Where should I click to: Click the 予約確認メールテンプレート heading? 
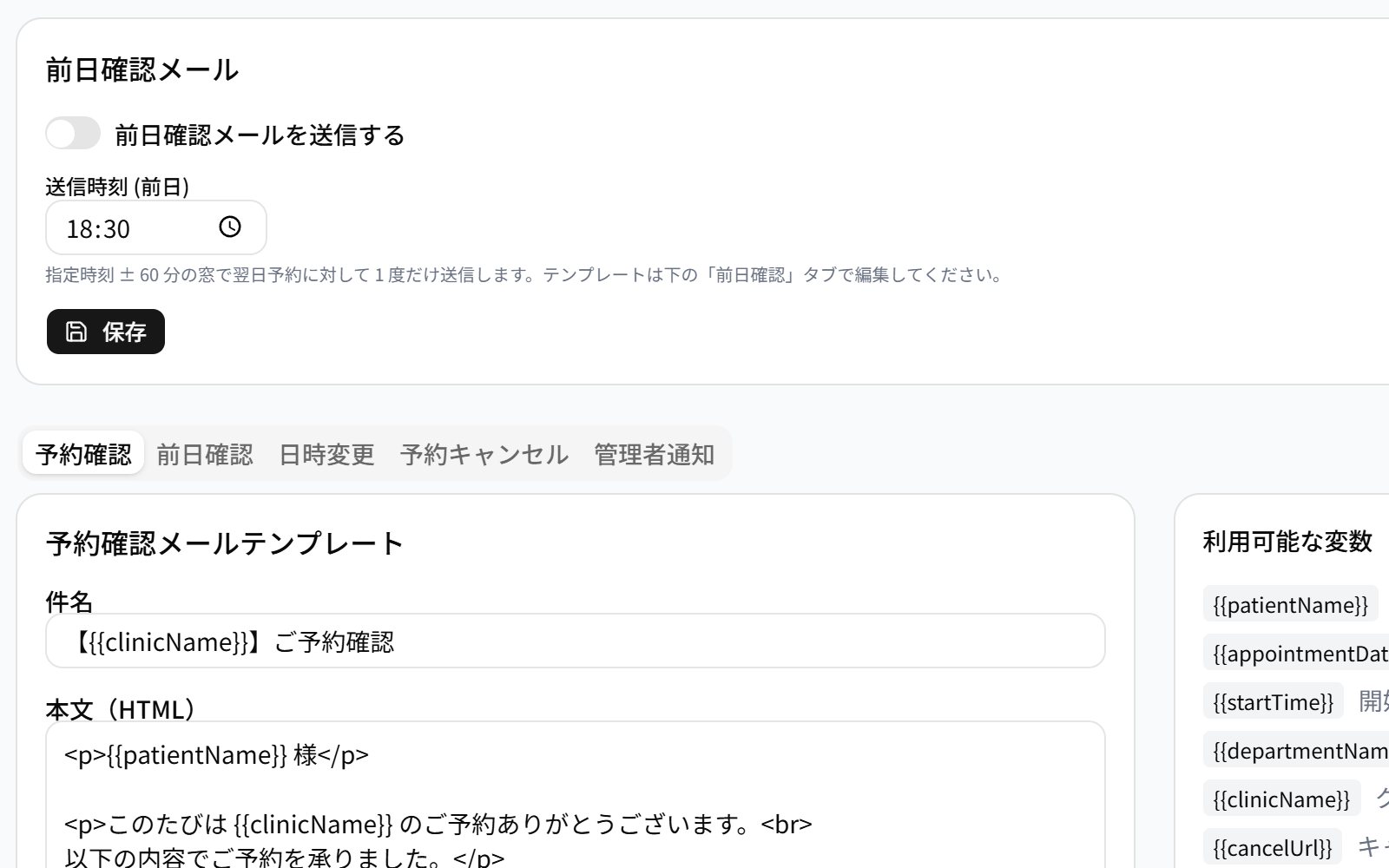225,543
